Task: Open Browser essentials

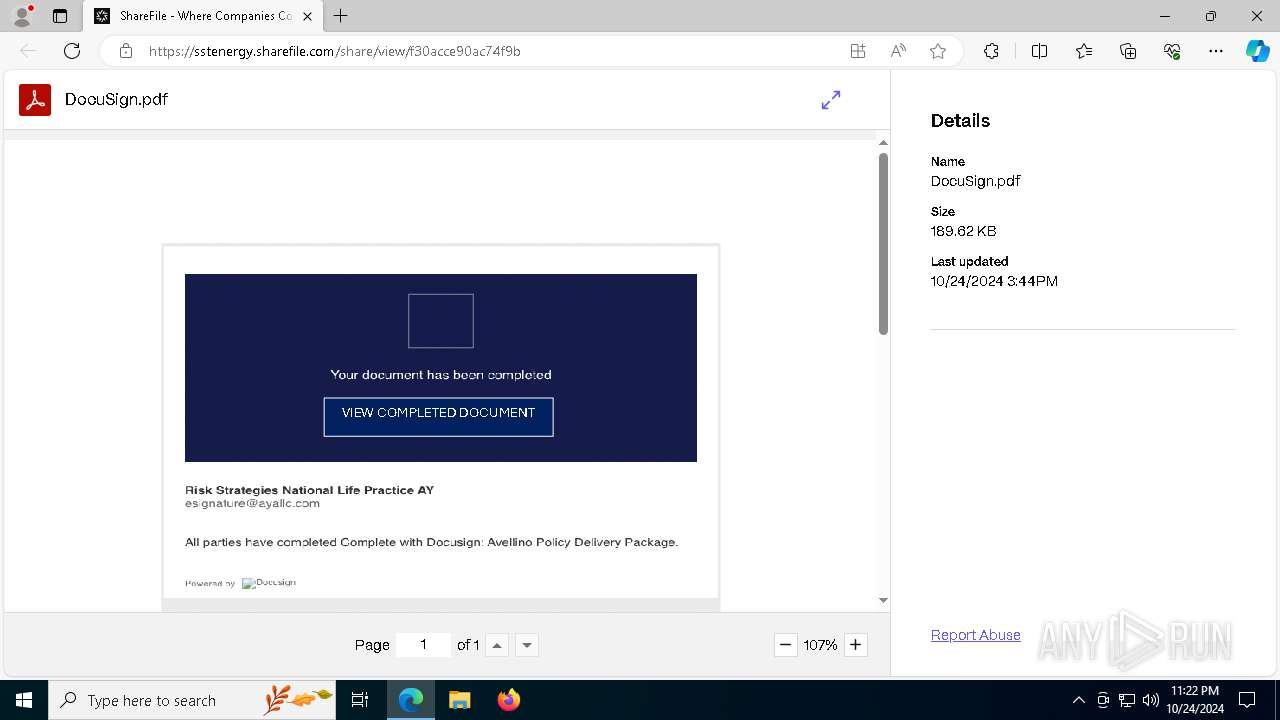Action: click(1172, 51)
